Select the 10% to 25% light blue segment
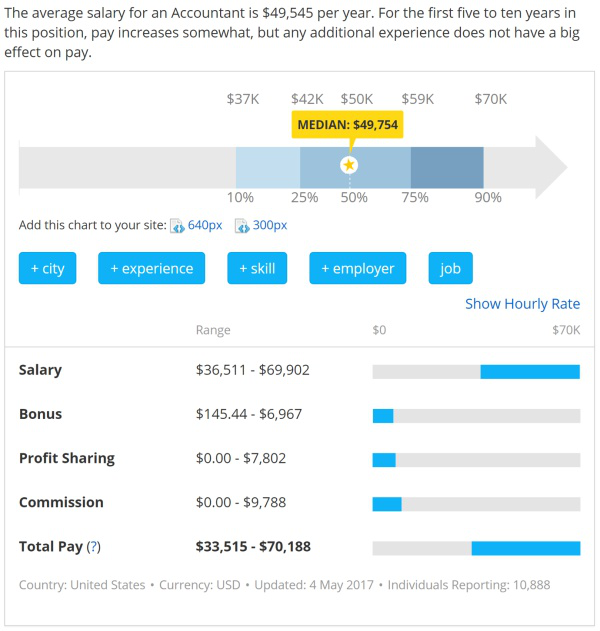 [x=268, y=167]
